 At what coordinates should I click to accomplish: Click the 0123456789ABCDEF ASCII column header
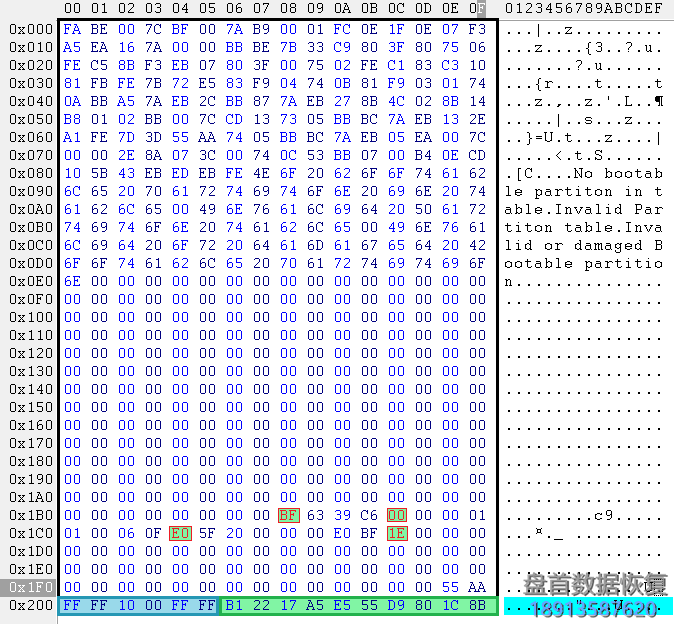[583, 9]
